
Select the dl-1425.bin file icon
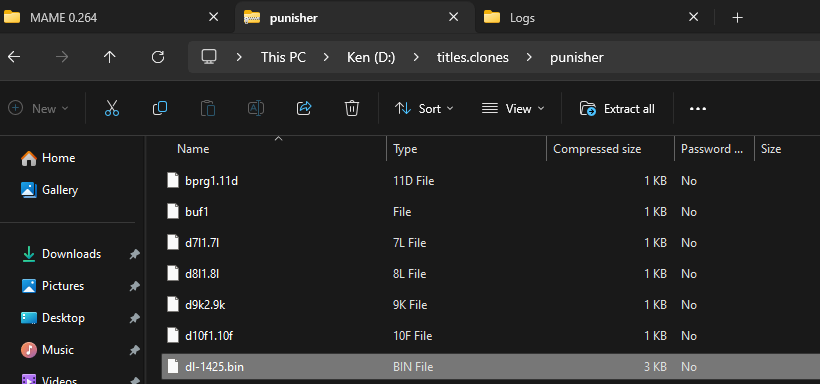click(173, 367)
